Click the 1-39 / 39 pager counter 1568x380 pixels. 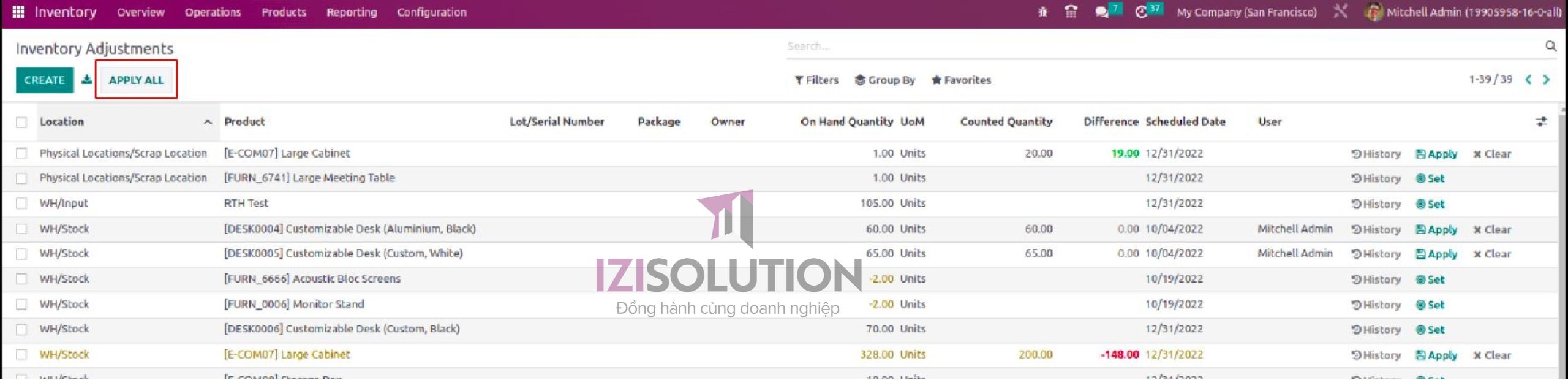[x=1490, y=79]
